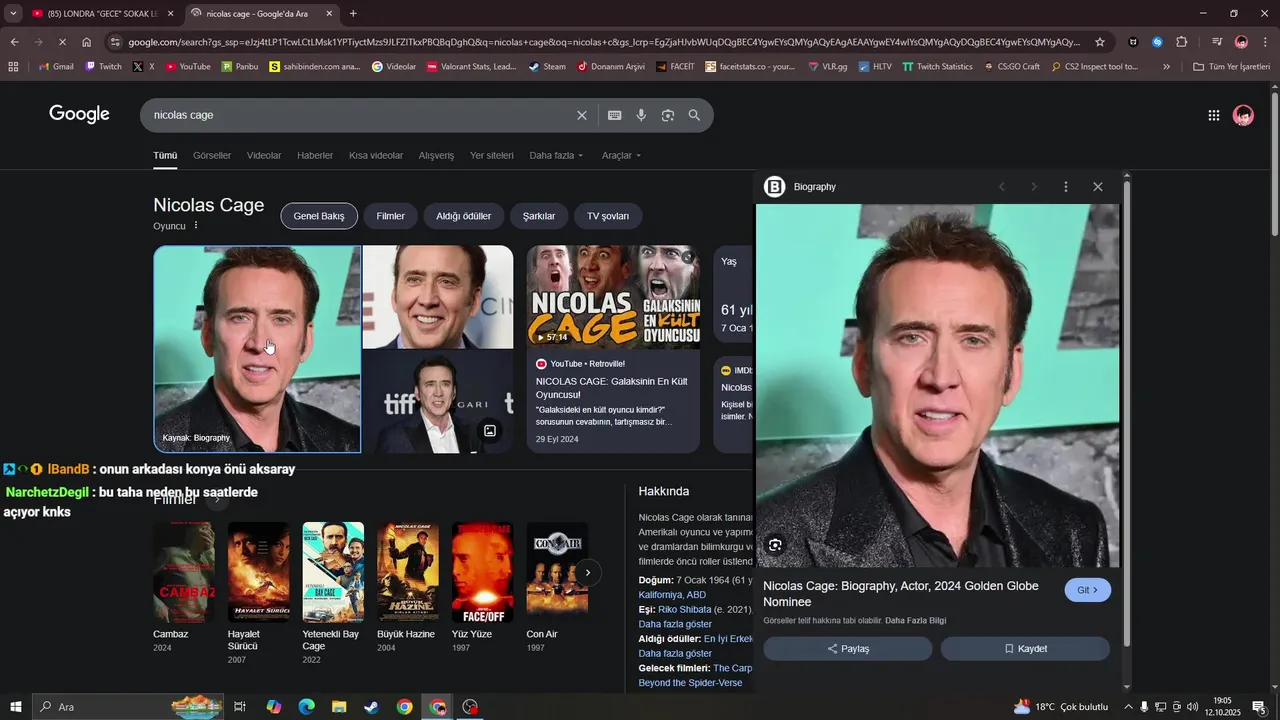
Task: Open the YouTube bookmark
Action: pos(188,67)
